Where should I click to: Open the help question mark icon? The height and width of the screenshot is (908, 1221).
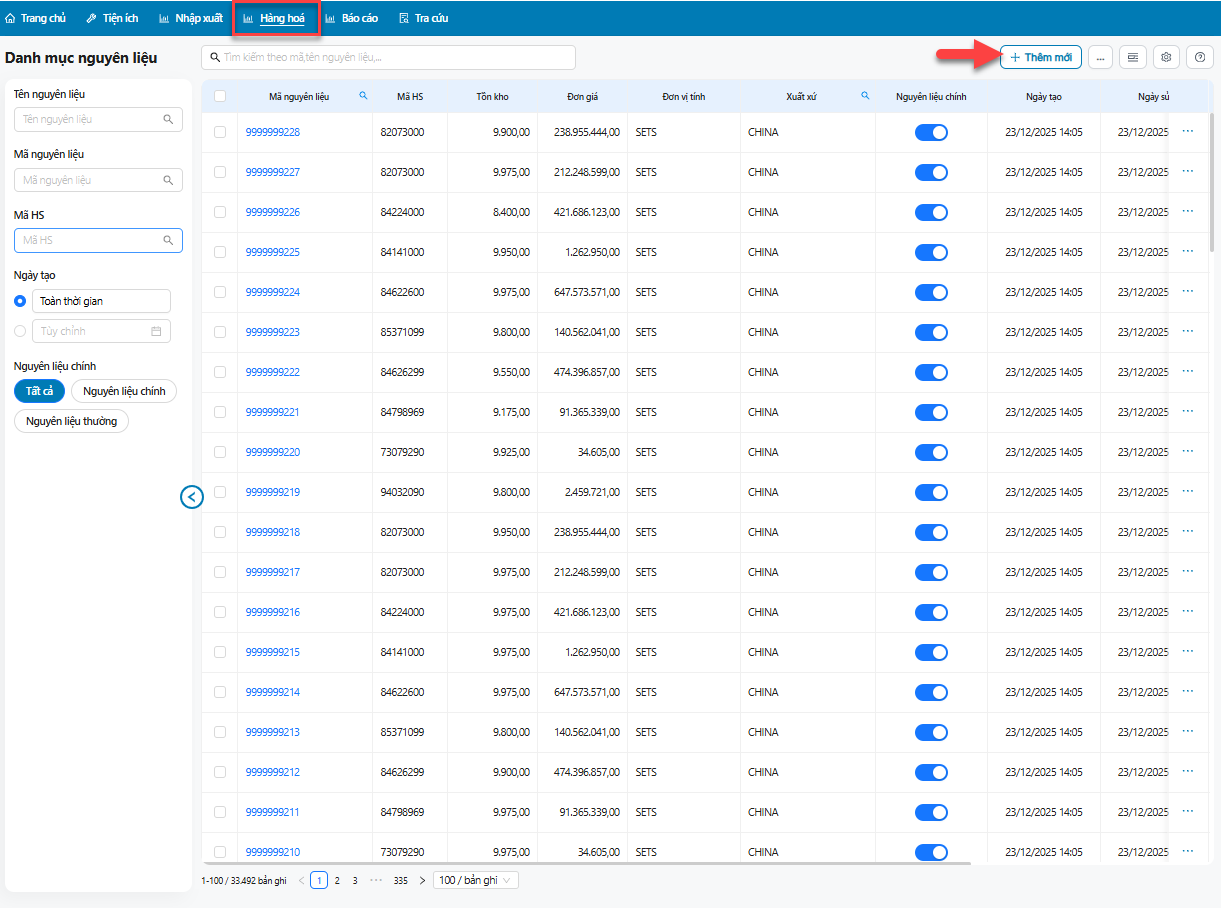point(1200,58)
